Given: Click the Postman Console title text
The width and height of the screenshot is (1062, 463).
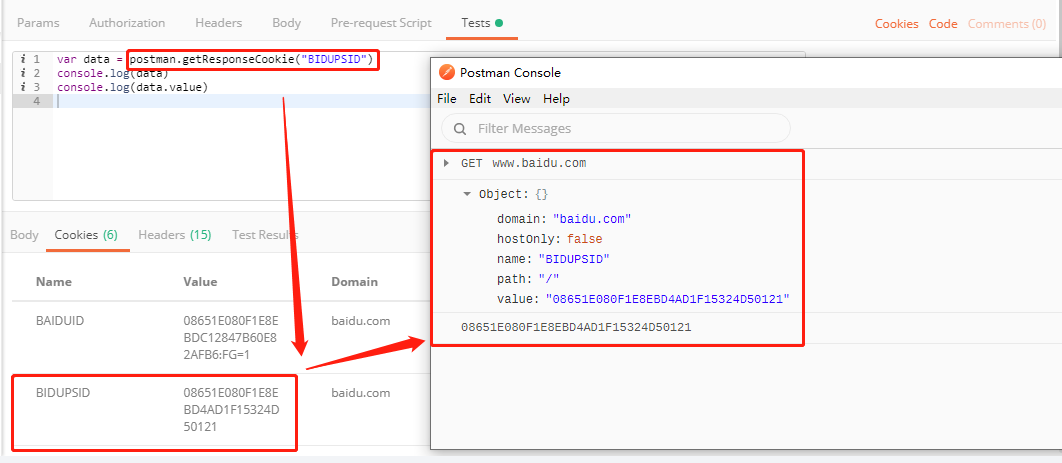Looking at the screenshot, I should pyautogui.click(x=510, y=72).
